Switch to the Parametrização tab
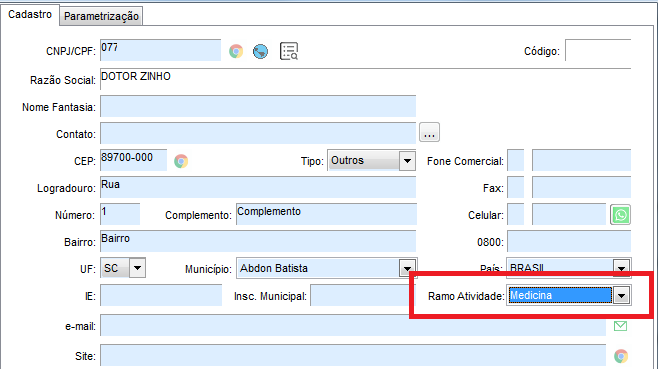Viewport: 658px width, 369px height. pyautogui.click(x=101, y=16)
